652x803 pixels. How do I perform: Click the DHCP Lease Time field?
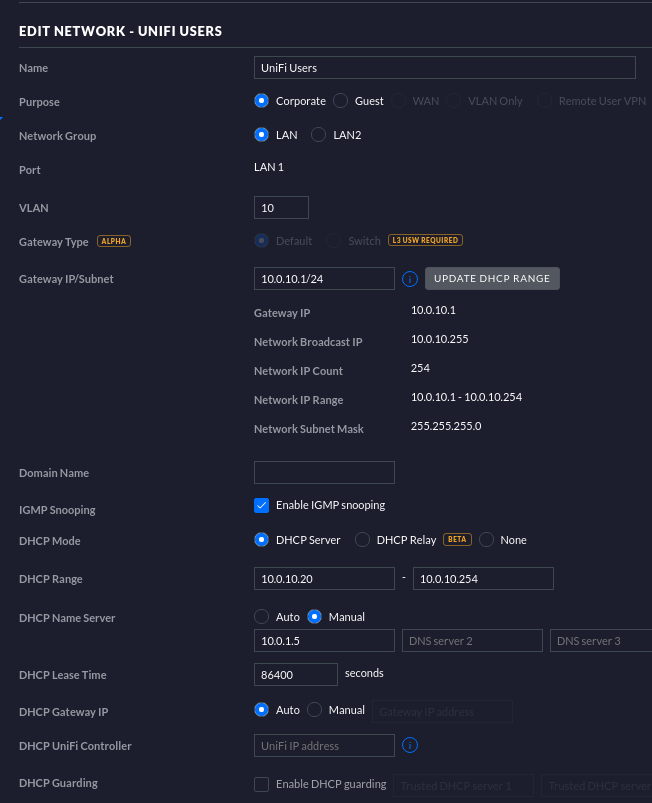coord(296,674)
